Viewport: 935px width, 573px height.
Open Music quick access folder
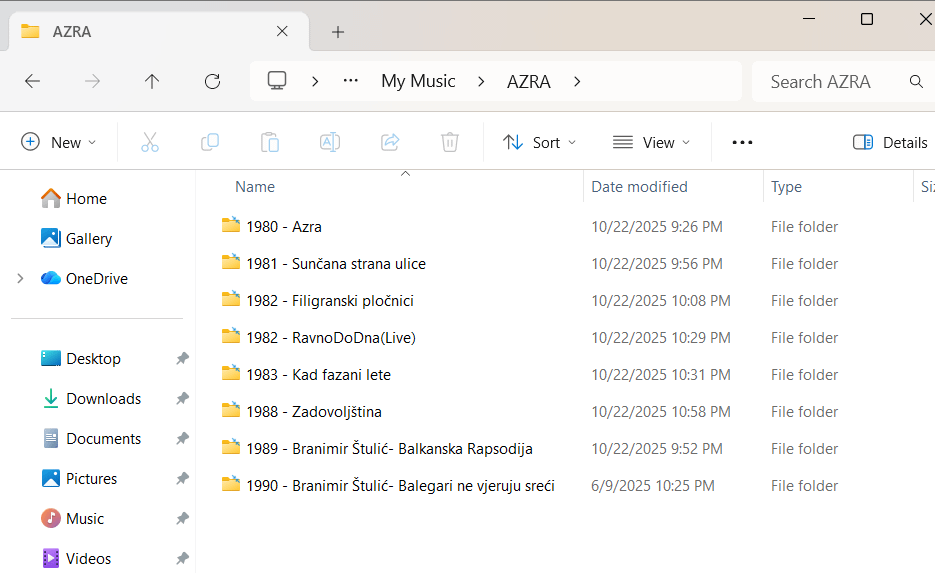72,518
